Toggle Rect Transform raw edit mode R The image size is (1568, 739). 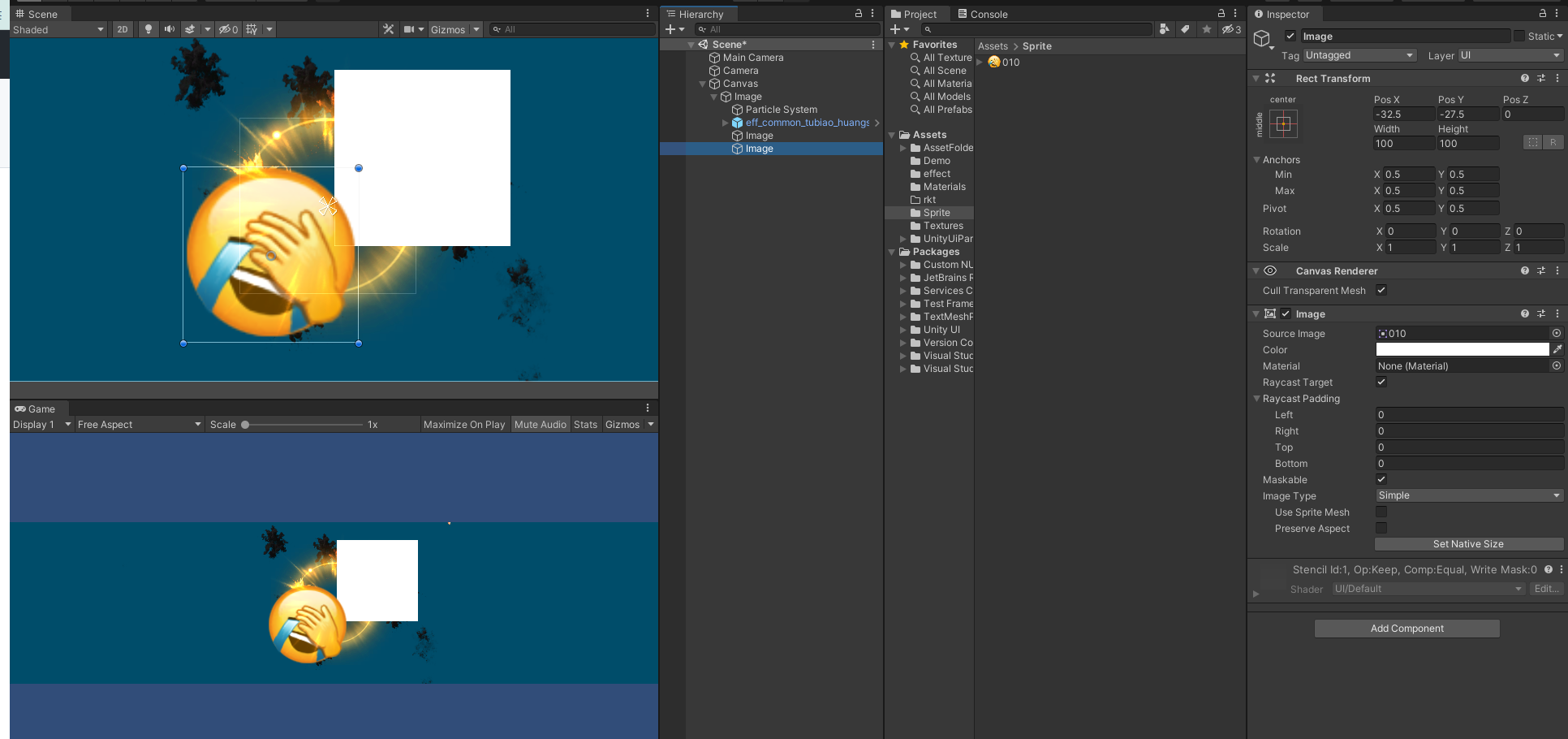tap(1553, 143)
